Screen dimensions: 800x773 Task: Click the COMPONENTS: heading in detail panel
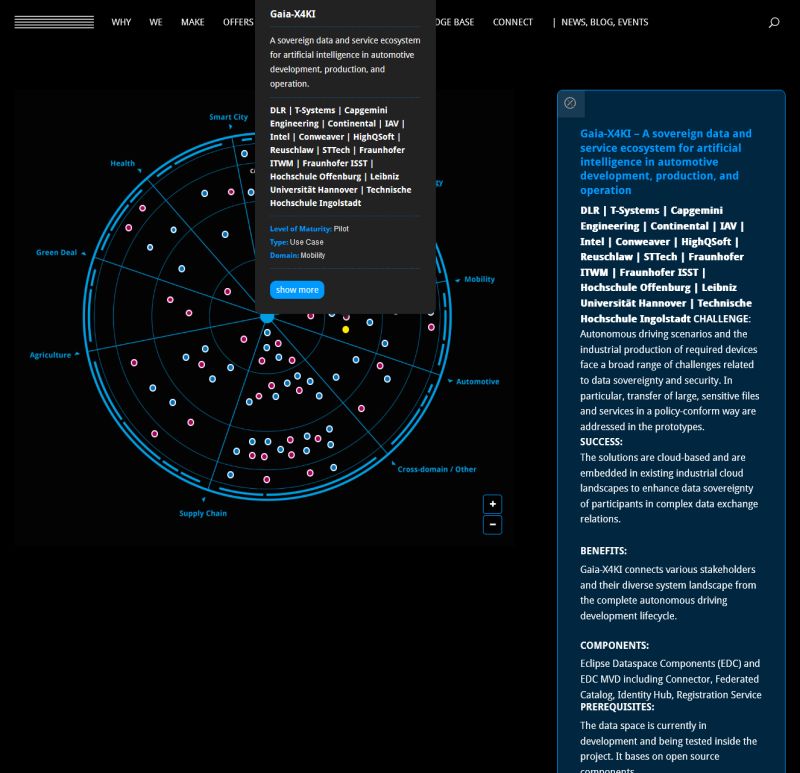[614, 645]
